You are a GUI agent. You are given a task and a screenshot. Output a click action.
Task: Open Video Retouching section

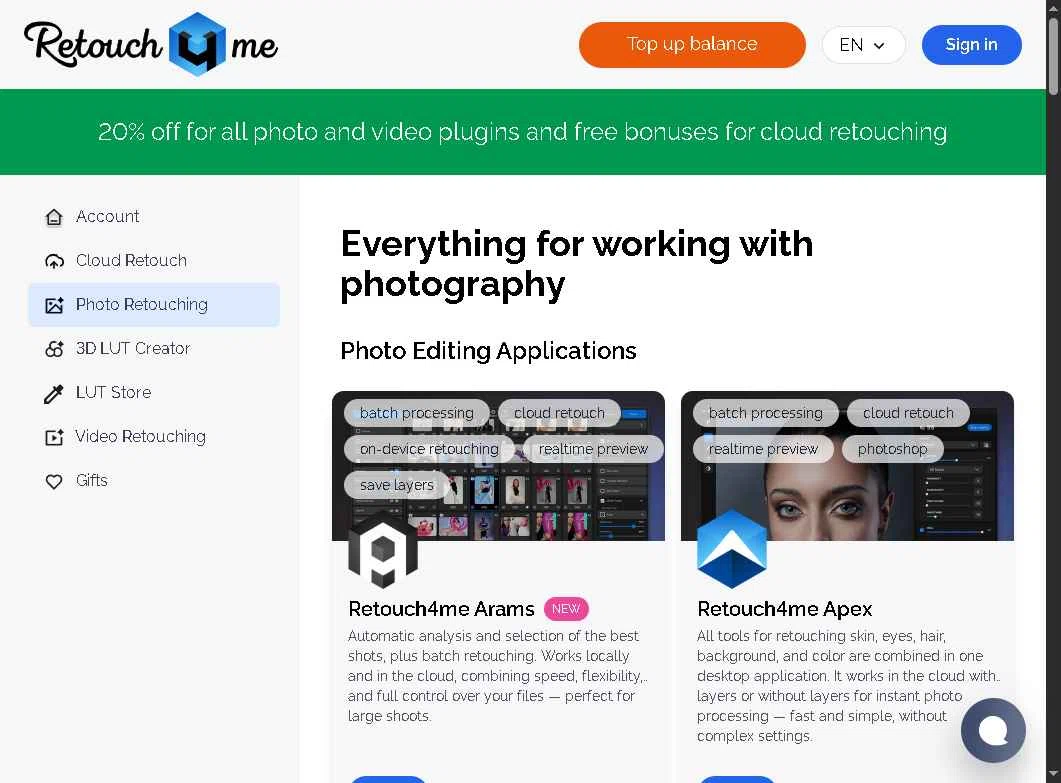click(x=154, y=437)
